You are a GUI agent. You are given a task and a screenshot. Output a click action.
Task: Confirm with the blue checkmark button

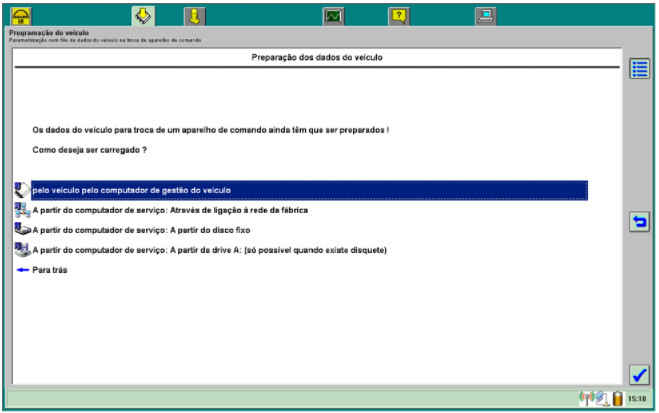coord(639,375)
